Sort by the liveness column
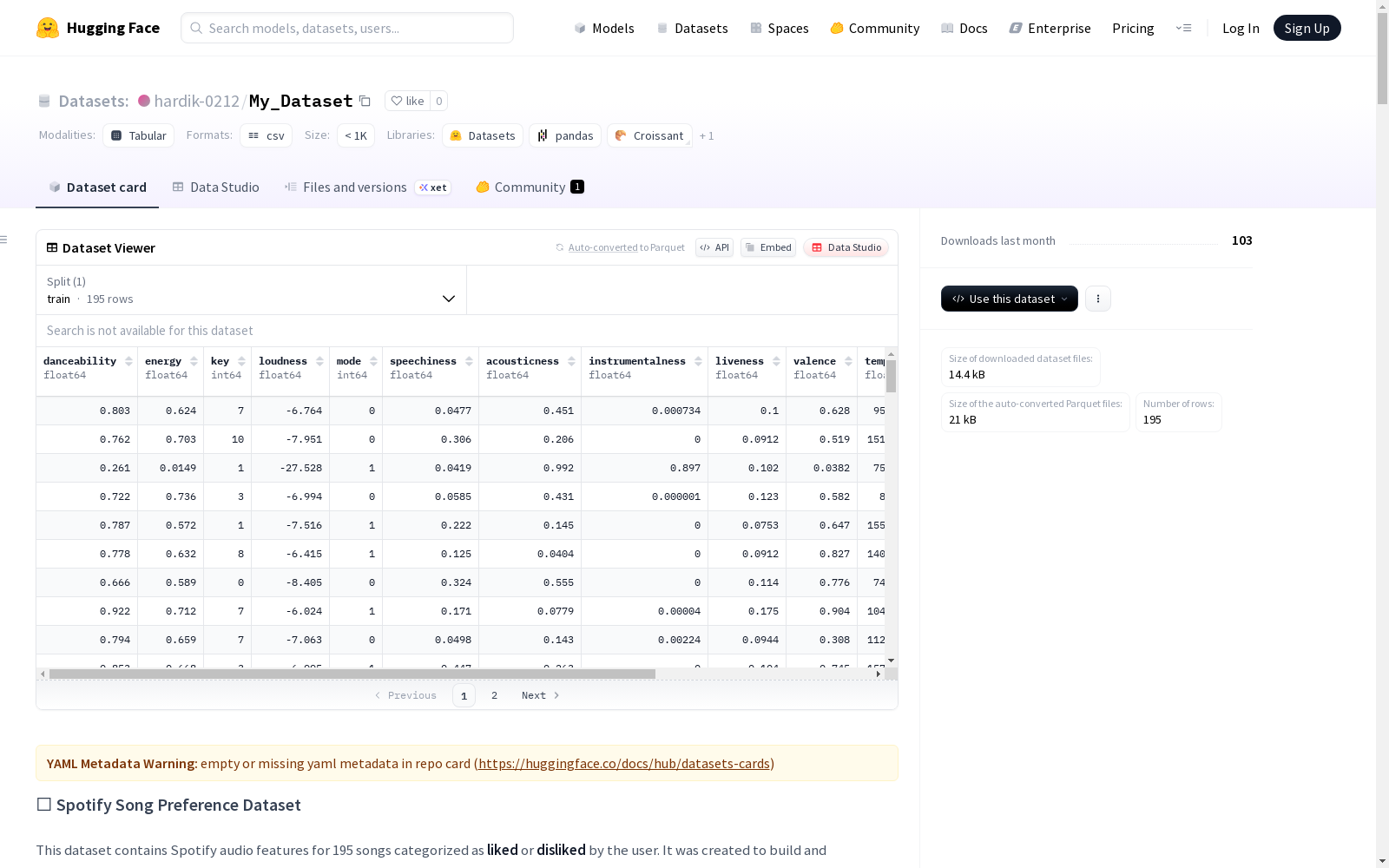Image resolution: width=1389 pixels, height=868 pixels. (776, 361)
